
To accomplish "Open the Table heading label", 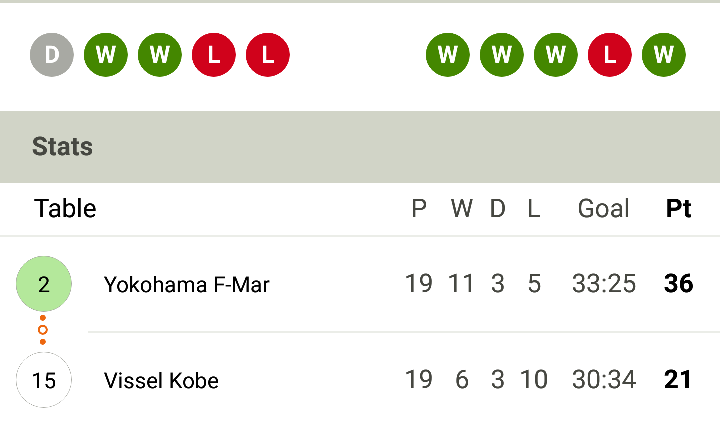I will point(65,208).
